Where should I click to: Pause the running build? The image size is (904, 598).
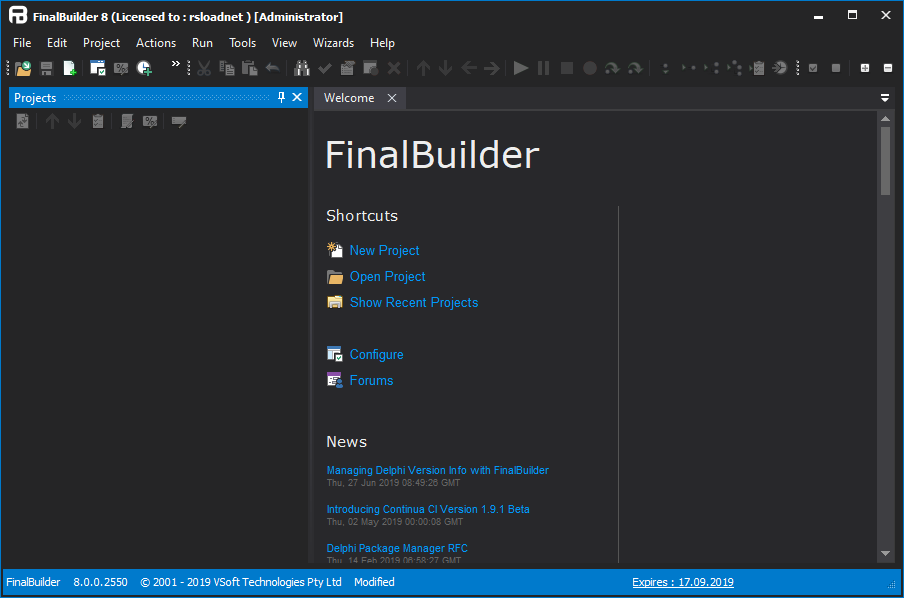point(543,68)
